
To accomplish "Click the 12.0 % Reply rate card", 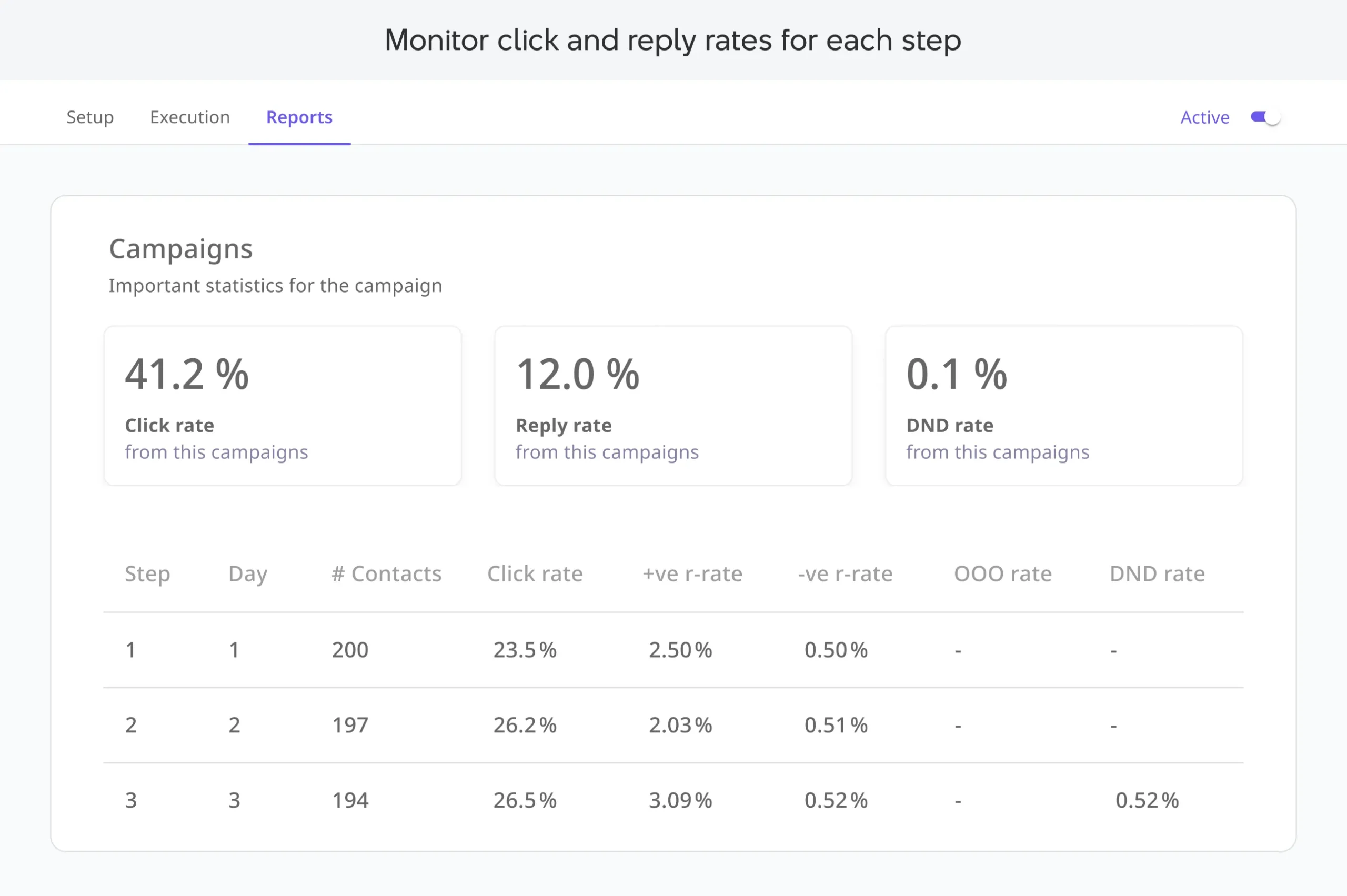I will coord(673,406).
